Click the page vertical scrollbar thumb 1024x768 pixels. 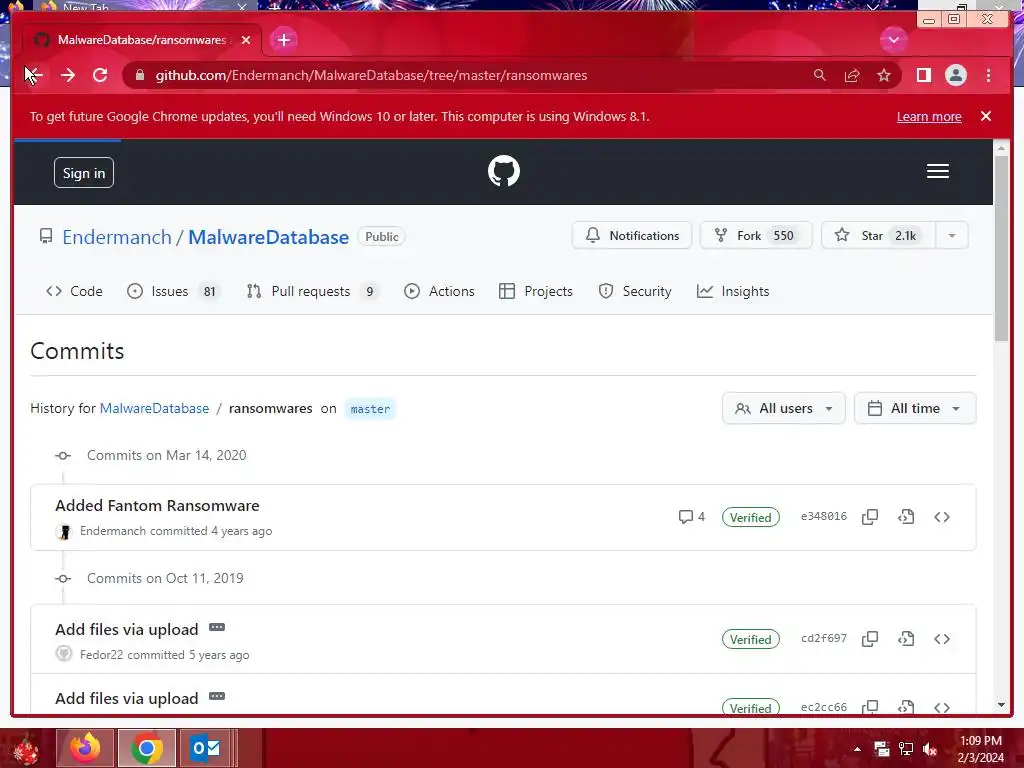click(1001, 248)
